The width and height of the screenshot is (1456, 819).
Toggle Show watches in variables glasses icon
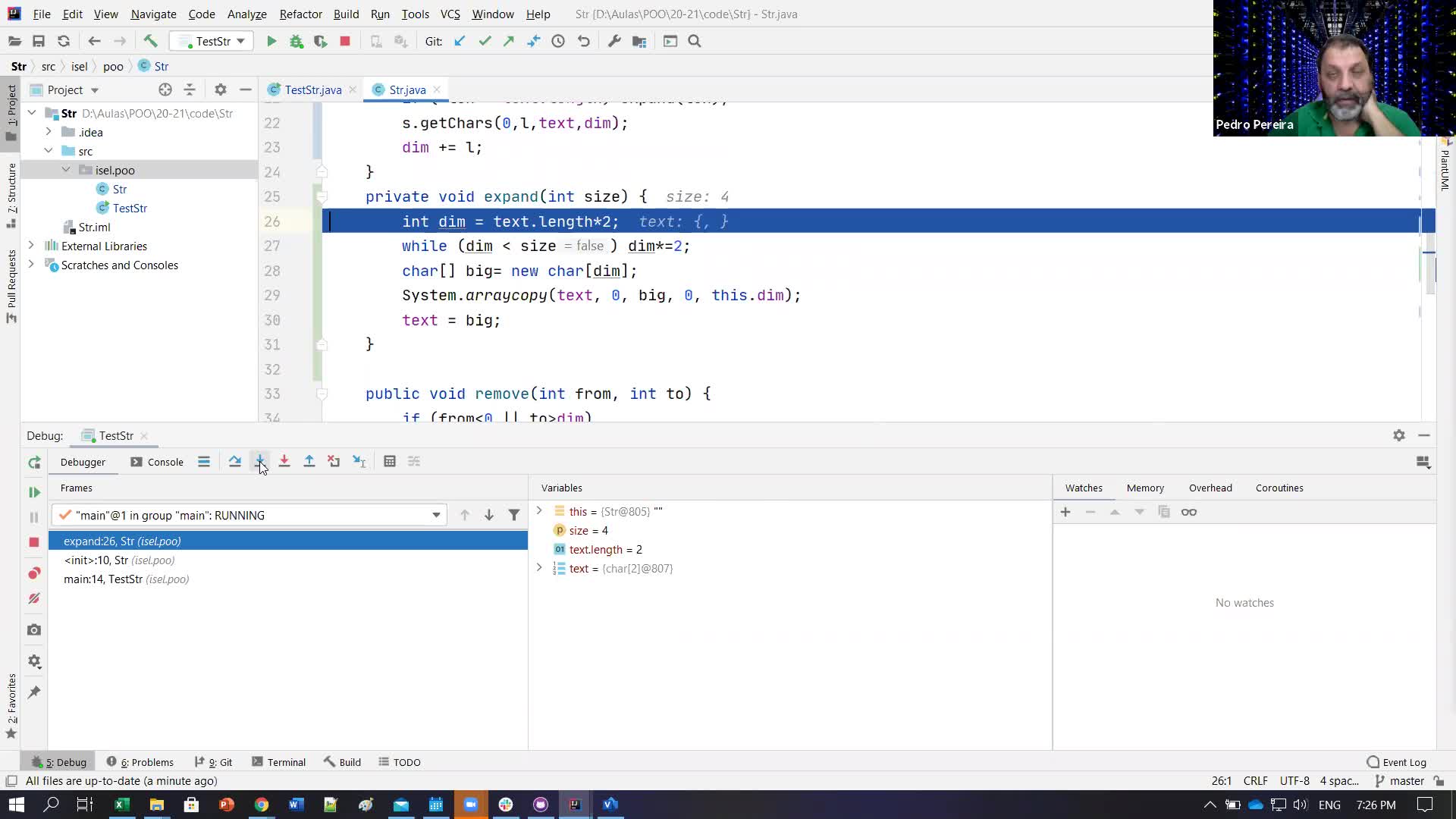coord(1189,512)
